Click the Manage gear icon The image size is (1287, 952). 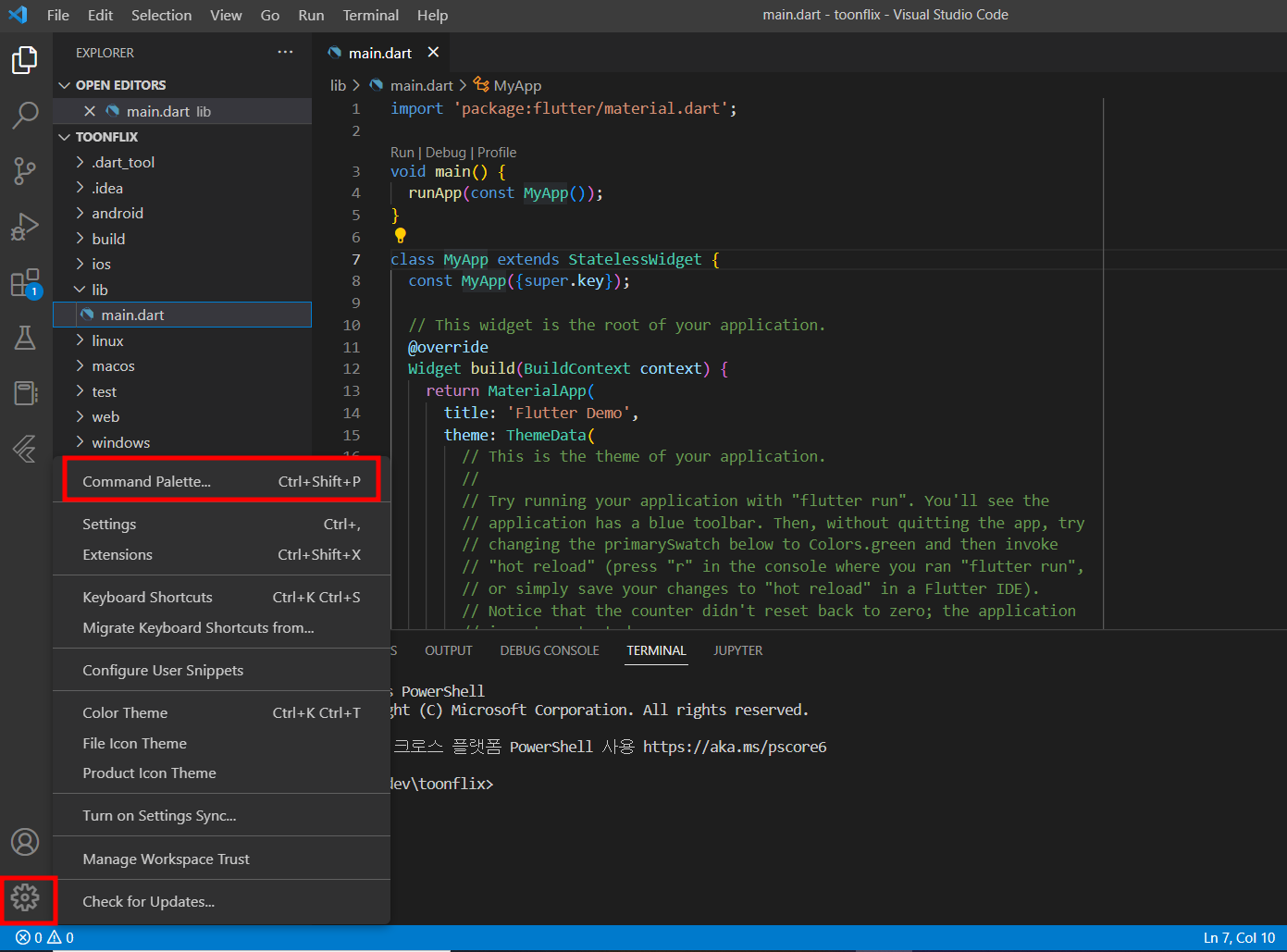25,898
